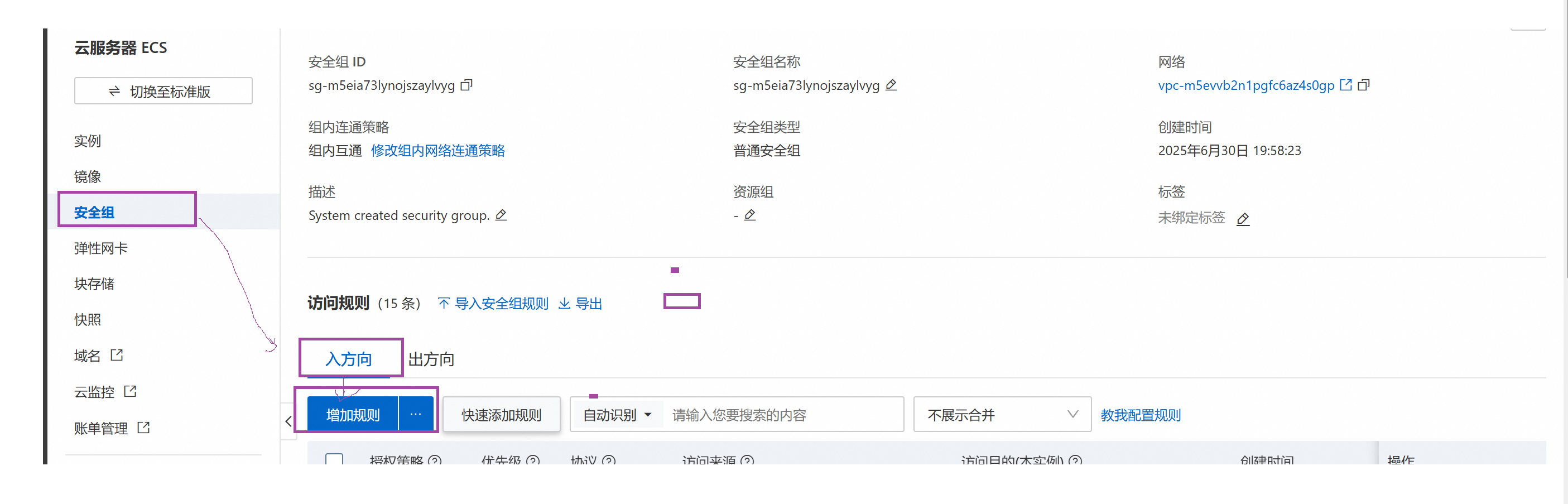The image size is (1568, 504).
Task: Focus the rule search input field
Action: pos(784,415)
